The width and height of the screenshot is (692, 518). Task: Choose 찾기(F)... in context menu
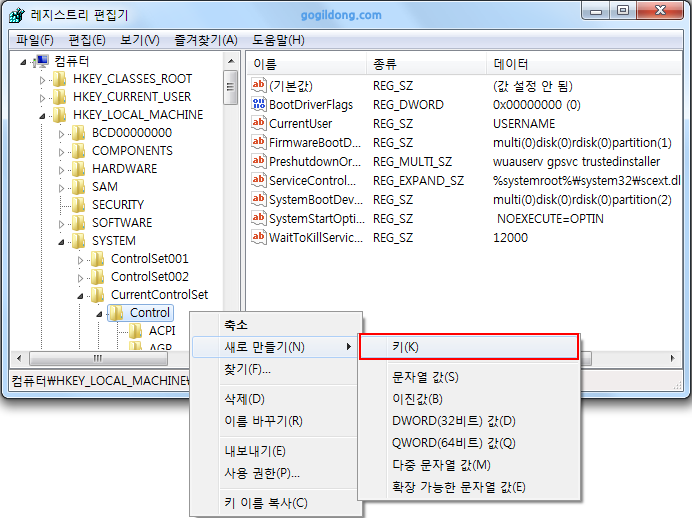click(275, 369)
